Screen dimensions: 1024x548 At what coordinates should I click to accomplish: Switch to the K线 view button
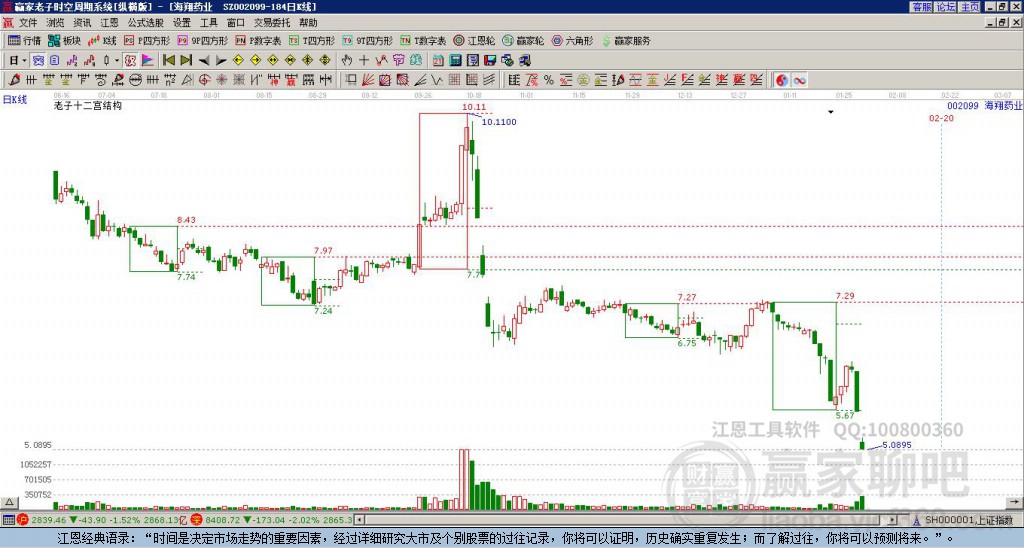[101, 40]
